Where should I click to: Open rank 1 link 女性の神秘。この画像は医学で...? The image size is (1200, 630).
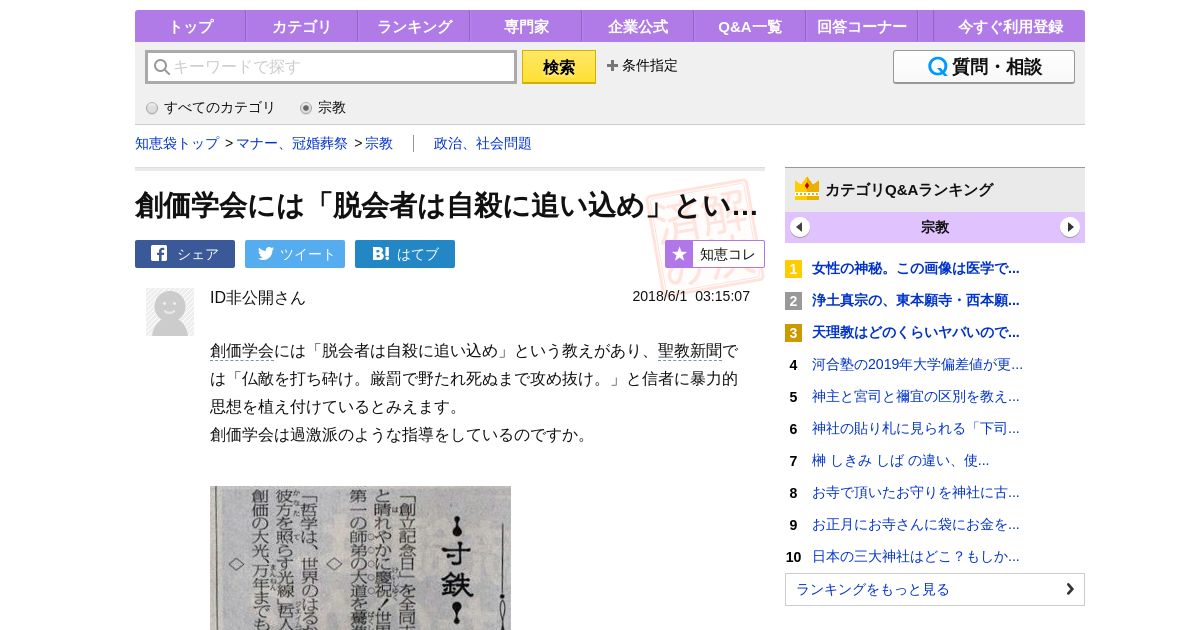916,268
